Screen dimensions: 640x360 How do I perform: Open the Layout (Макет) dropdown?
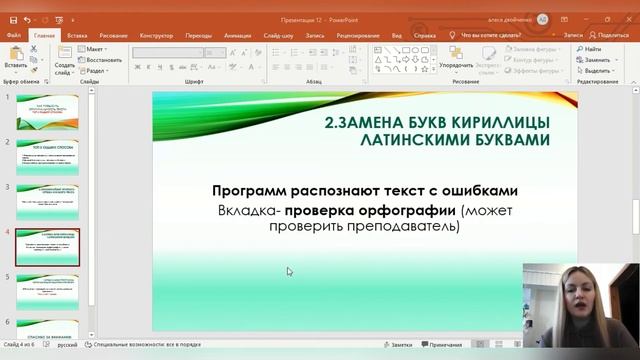point(93,49)
